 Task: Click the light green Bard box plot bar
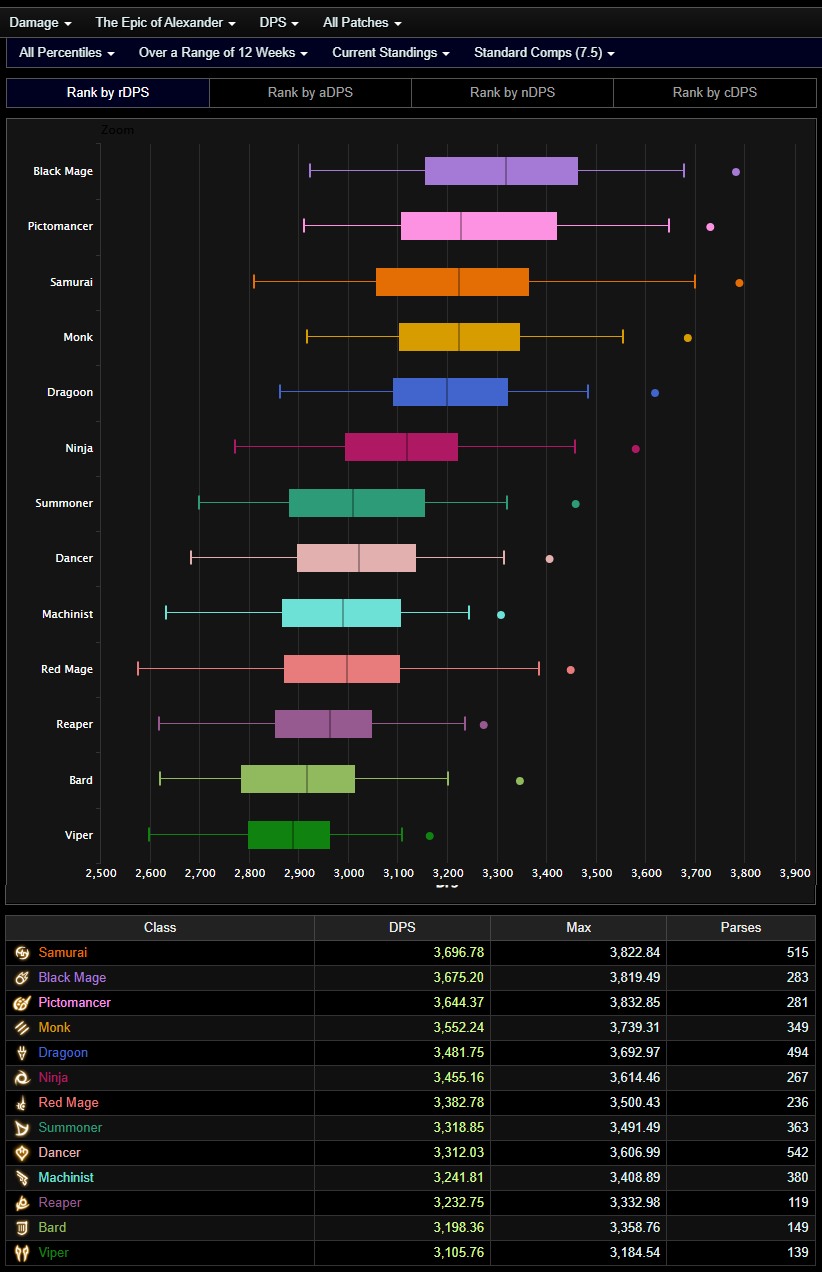coord(298,779)
